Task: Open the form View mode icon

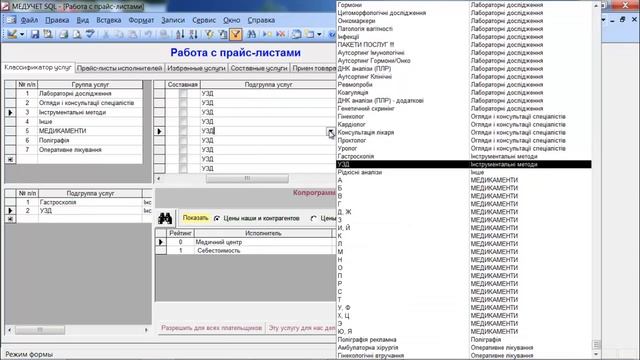Action: (x=11, y=35)
